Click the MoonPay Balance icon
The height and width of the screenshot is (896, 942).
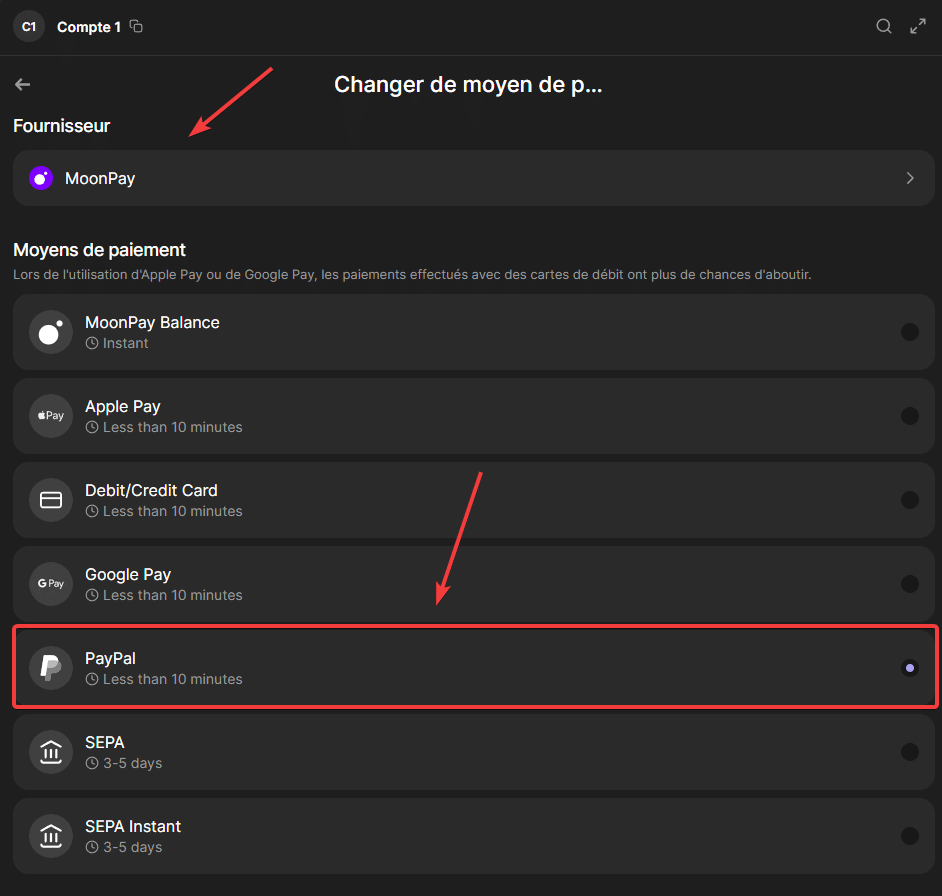(x=51, y=332)
